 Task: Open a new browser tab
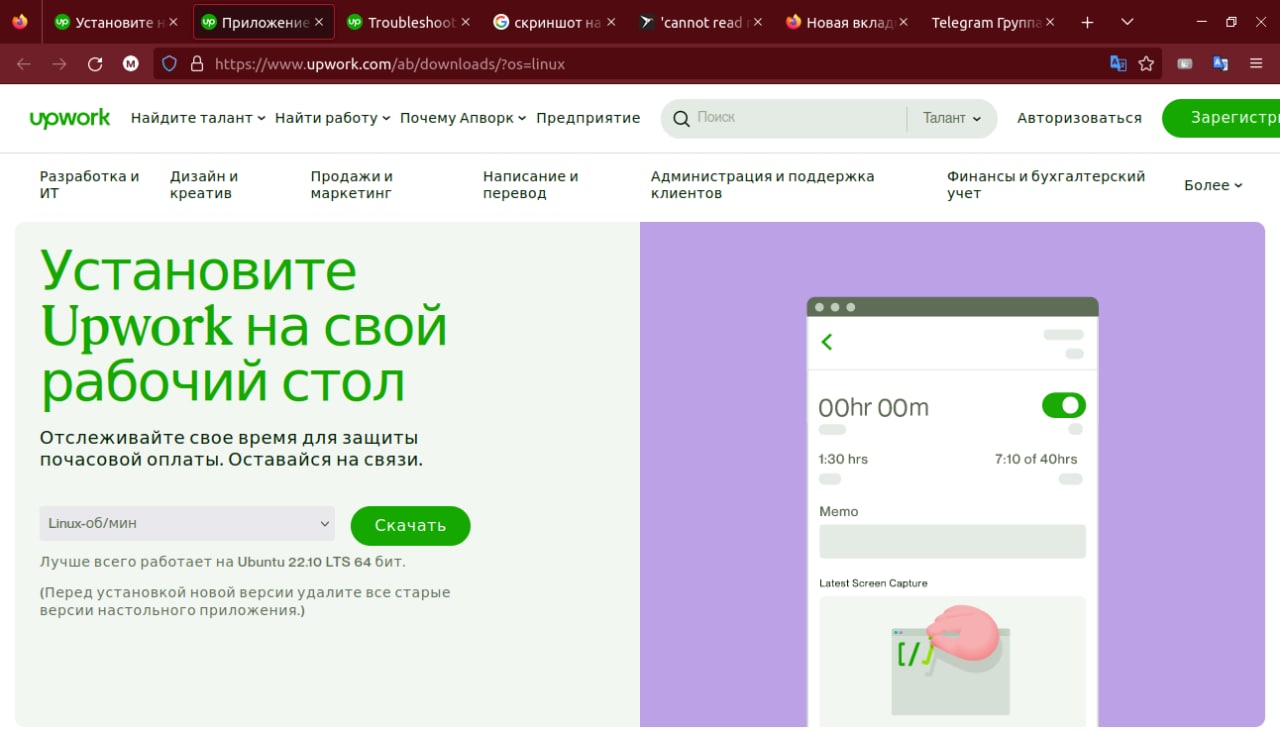(x=1088, y=22)
